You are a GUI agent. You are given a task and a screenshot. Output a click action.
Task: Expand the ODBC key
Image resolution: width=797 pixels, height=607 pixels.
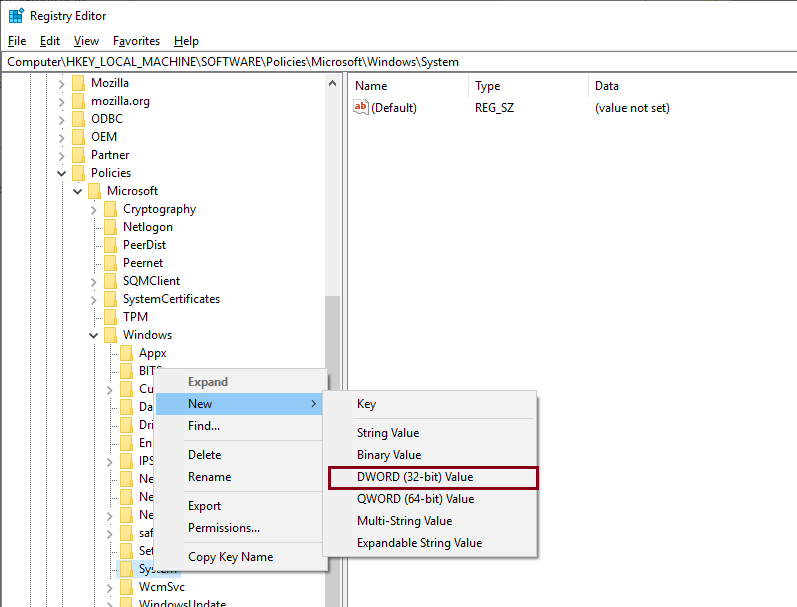pyautogui.click(x=62, y=119)
